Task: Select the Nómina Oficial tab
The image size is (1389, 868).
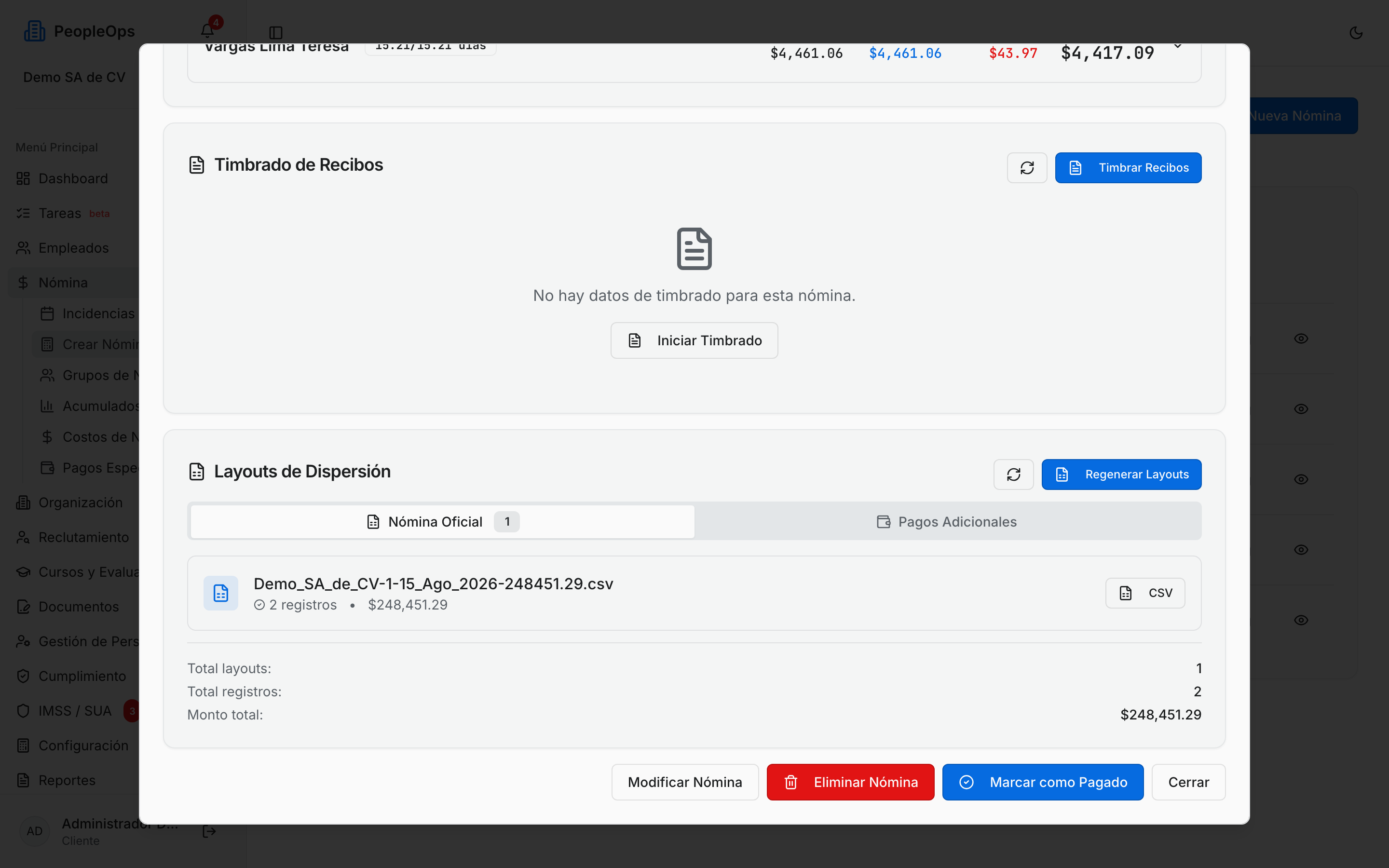Action: click(x=443, y=521)
